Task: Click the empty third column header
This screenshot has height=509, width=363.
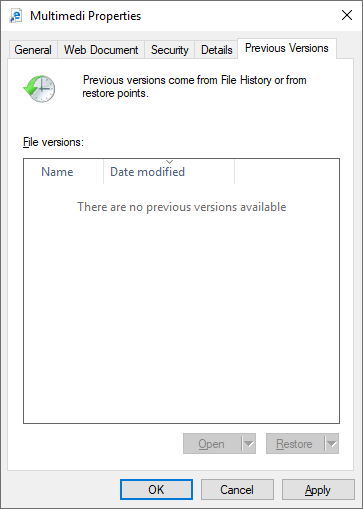Action: (x=287, y=172)
